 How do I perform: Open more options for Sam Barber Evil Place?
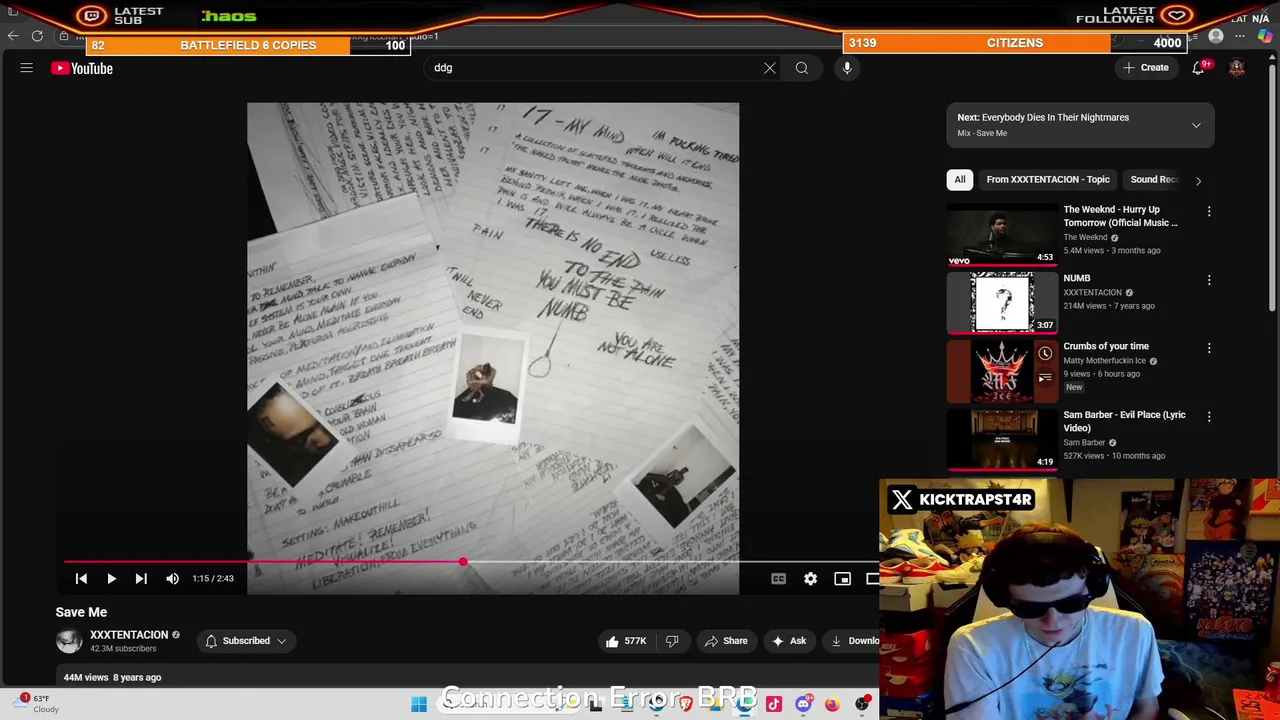click(1209, 416)
